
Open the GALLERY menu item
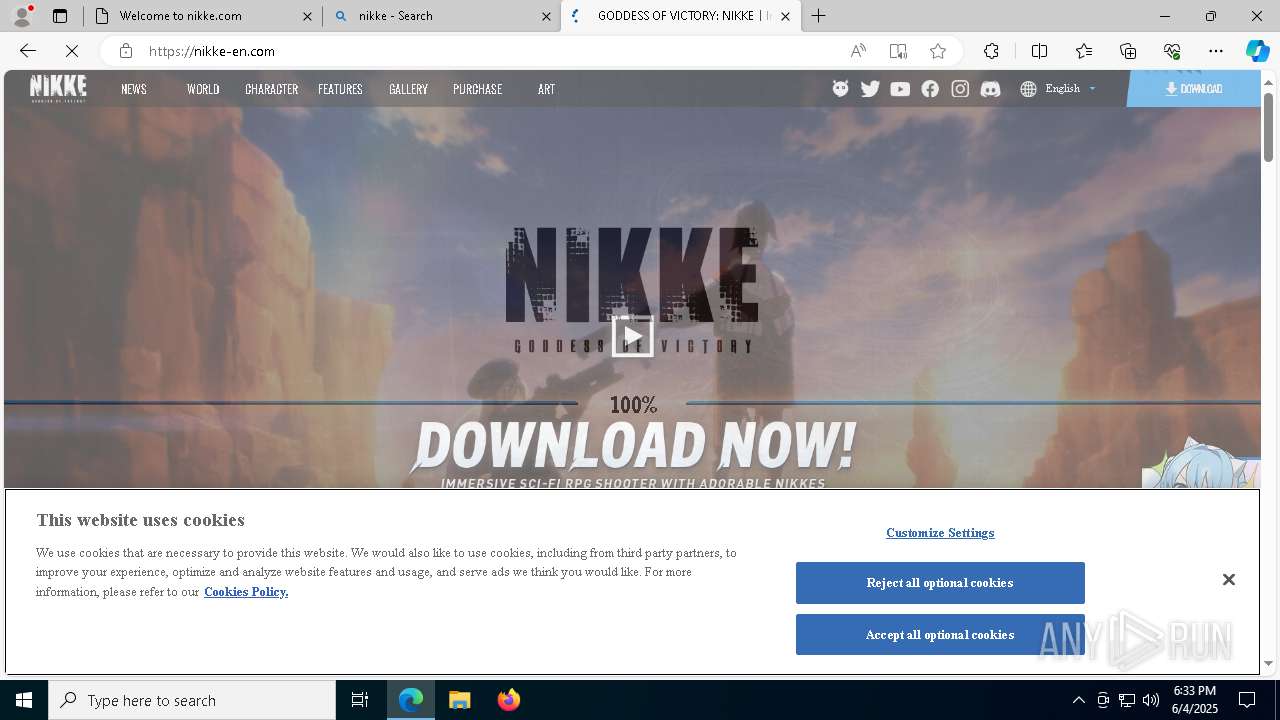click(x=408, y=89)
